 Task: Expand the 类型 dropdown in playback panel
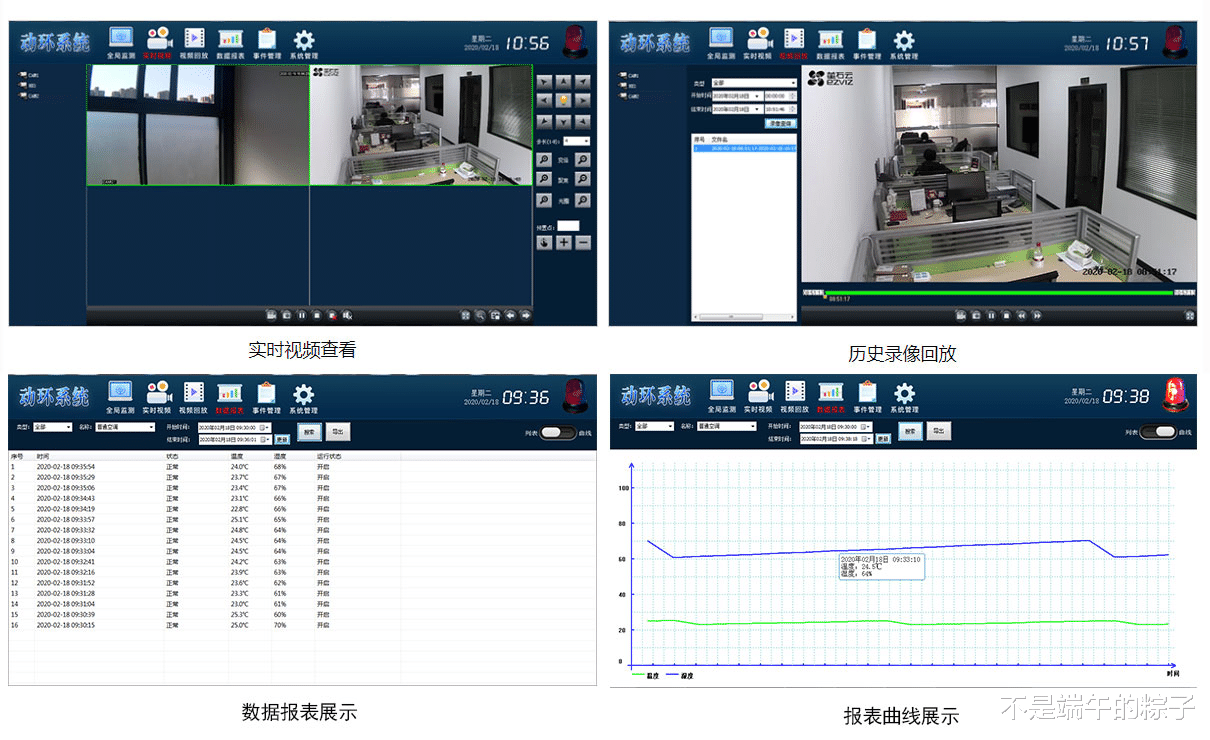coord(754,83)
